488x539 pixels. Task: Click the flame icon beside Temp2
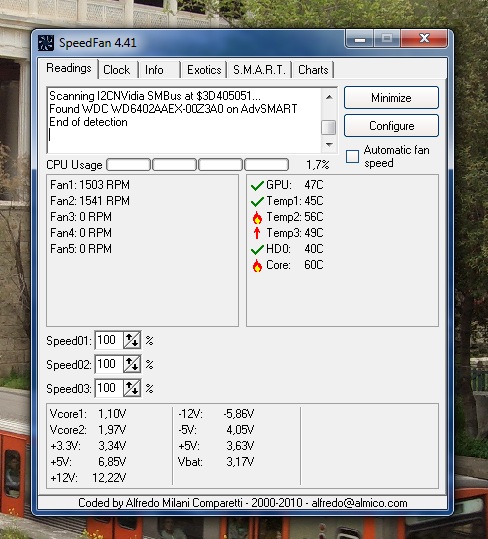(x=257, y=218)
